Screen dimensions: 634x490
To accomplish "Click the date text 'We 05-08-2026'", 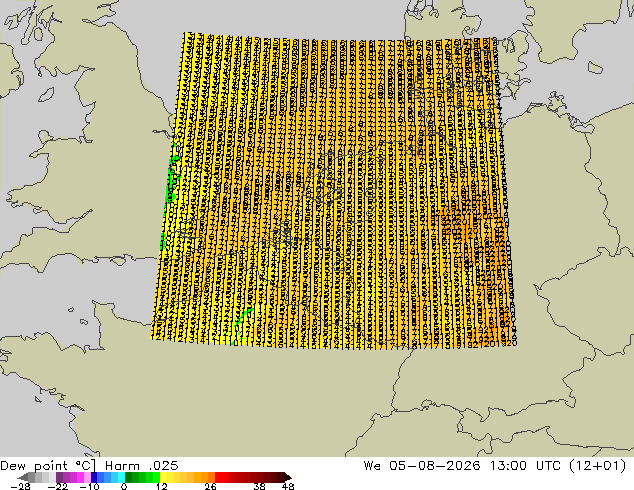I will click(x=422, y=466).
